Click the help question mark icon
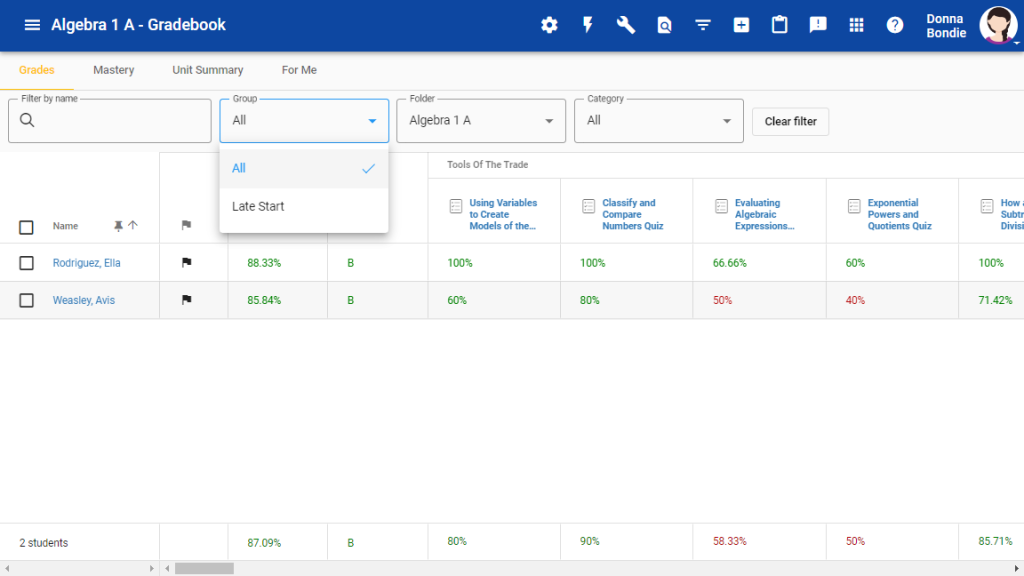Image resolution: width=1024 pixels, height=576 pixels. 894,25
